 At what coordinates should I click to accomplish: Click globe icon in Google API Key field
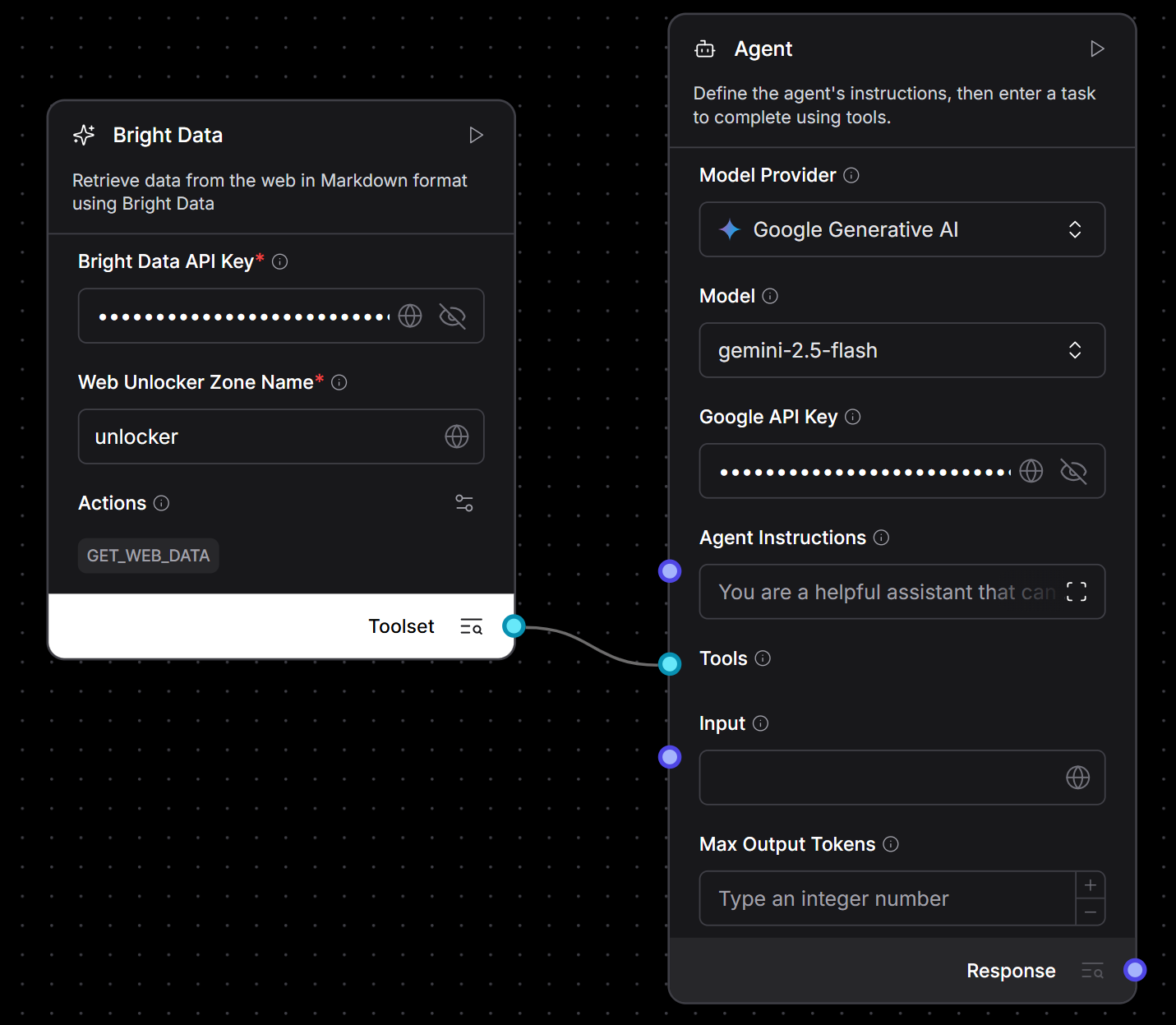click(1031, 471)
